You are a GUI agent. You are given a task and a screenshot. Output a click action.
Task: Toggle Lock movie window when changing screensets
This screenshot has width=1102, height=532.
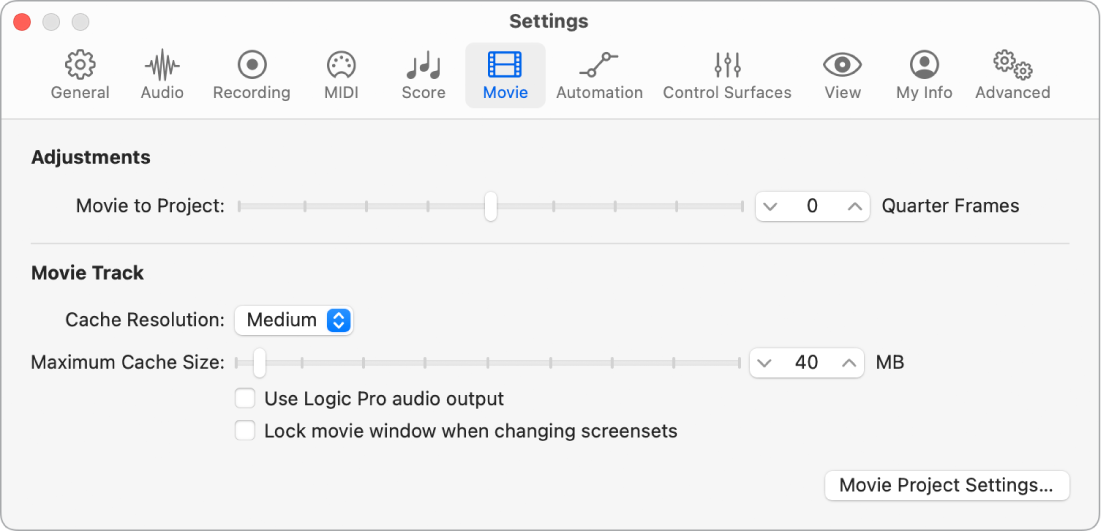point(245,431)
